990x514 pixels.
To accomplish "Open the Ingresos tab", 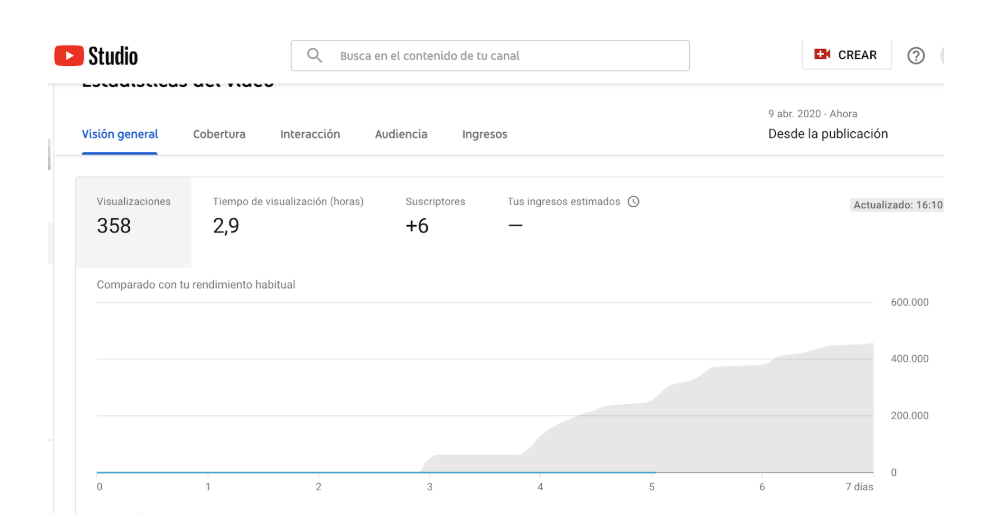I will [x=484, y=134].
